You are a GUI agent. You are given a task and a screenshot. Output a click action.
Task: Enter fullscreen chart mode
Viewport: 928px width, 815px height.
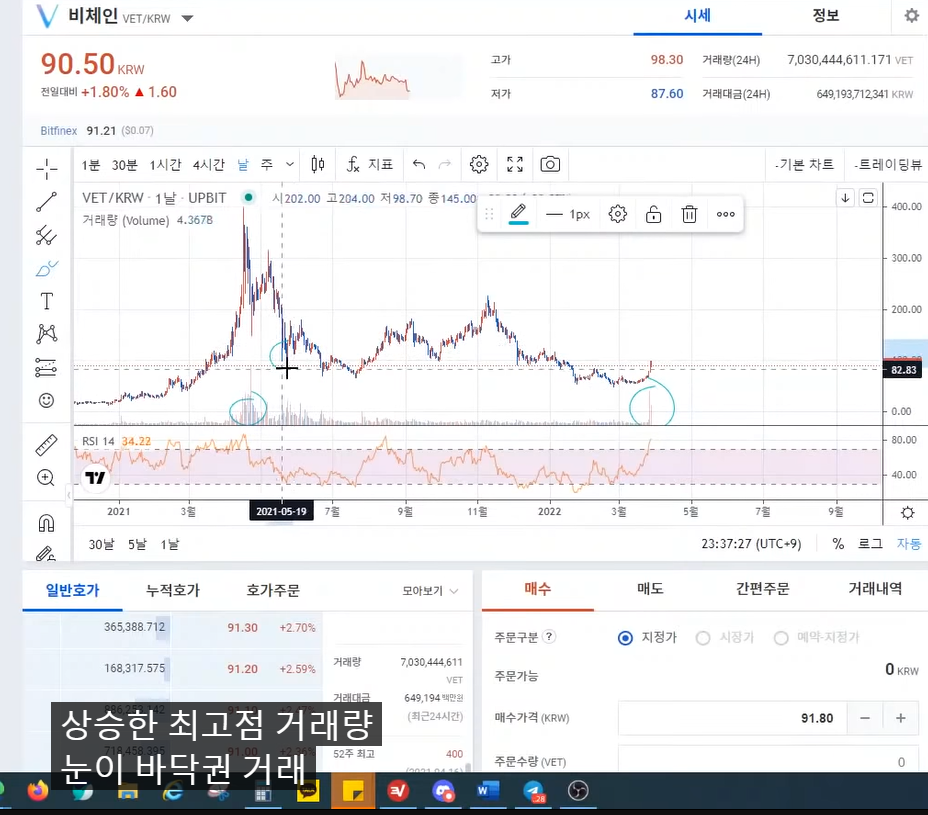(515, 165)
